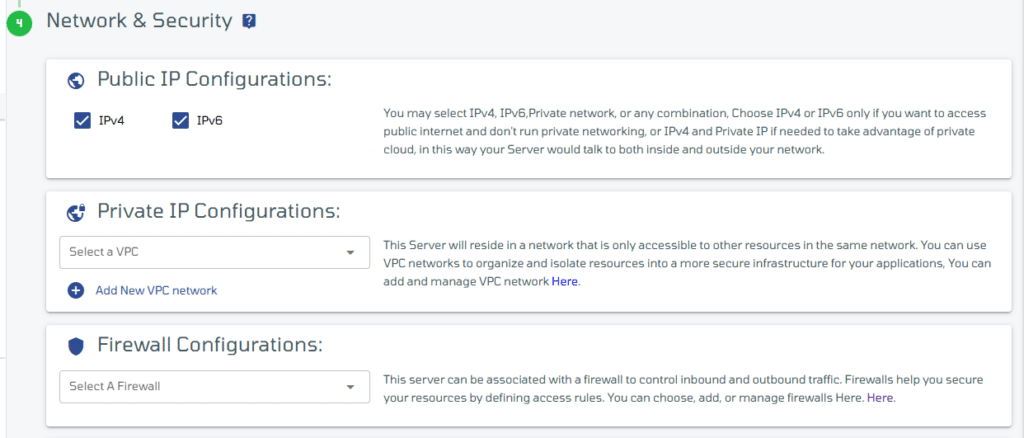This screenshot has width=1024, height=438.
Task: Click the Network & Security section heading
Action: coord(139,21)
